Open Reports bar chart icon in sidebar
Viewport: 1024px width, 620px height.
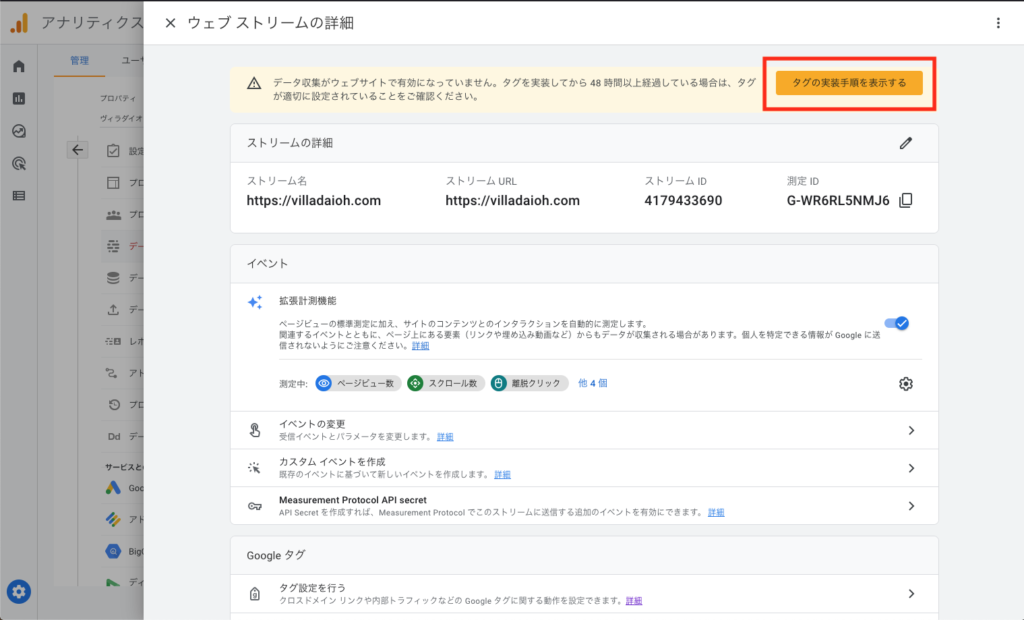[19, 99]
